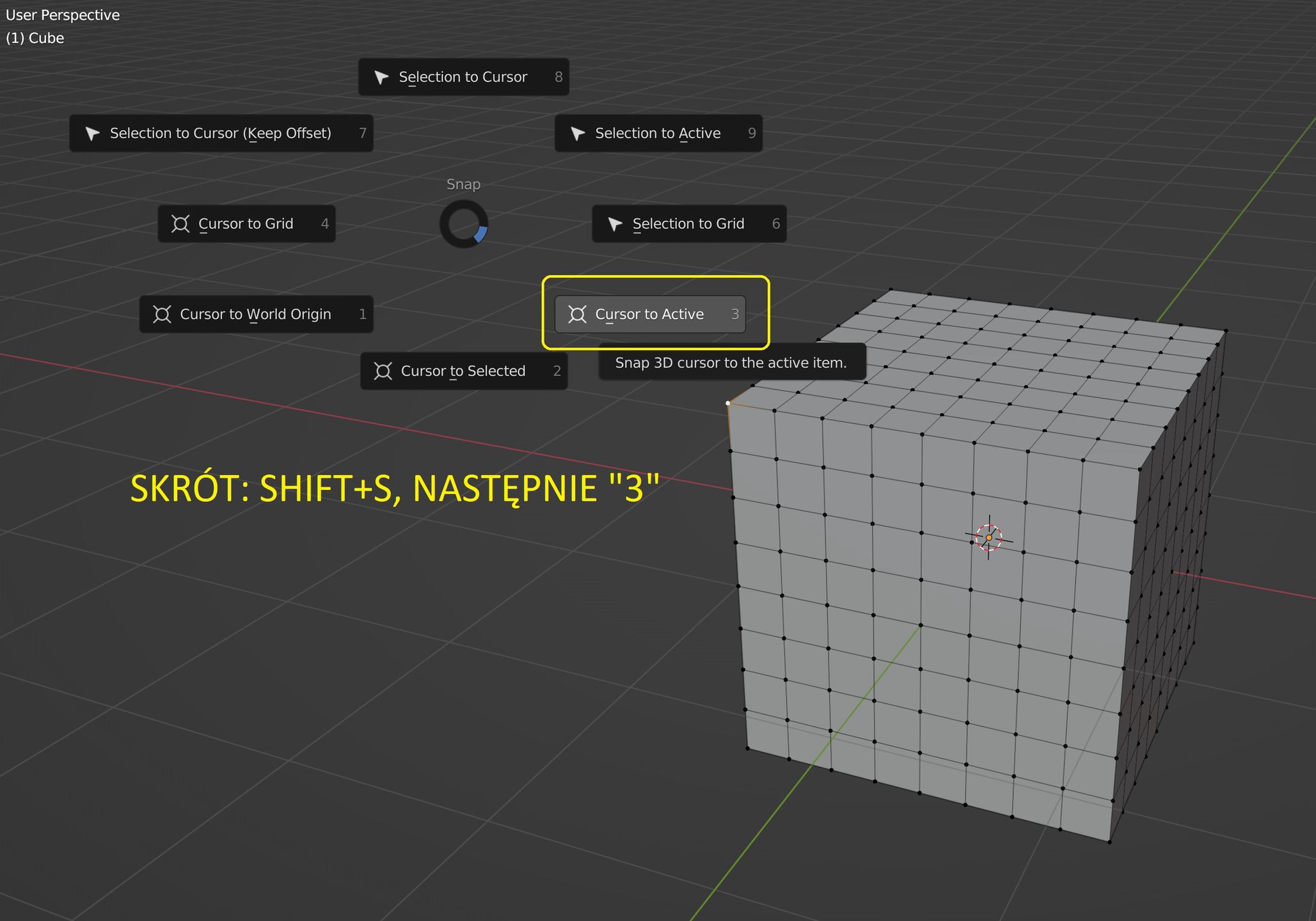
Task: Choose Cursor to Selected from the pie menu
Action: coord(463,371)
